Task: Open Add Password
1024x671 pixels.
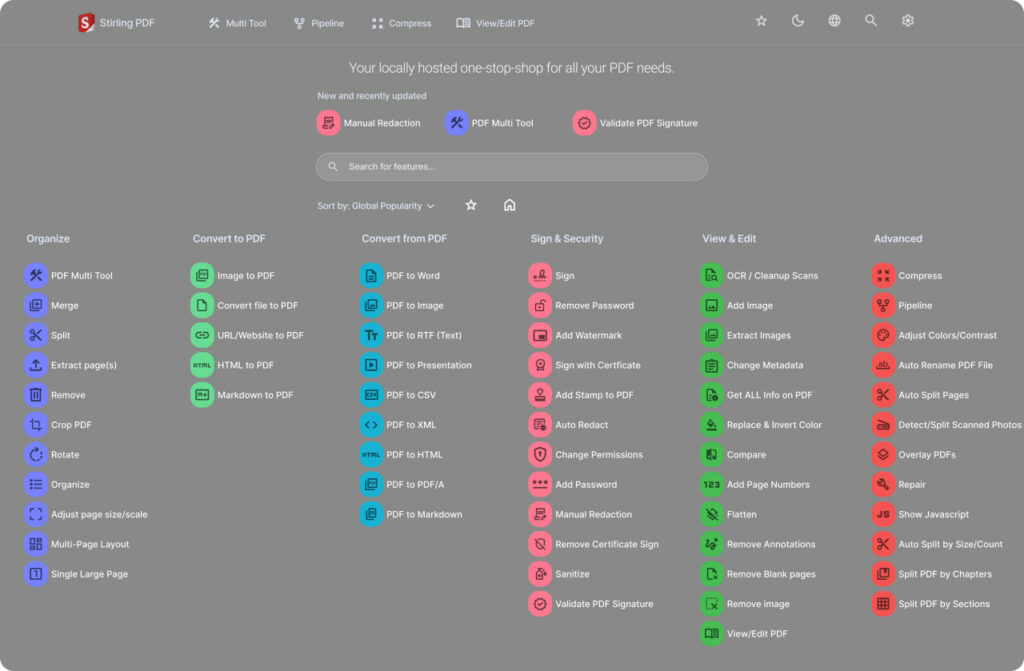Action: coord(573,484)
